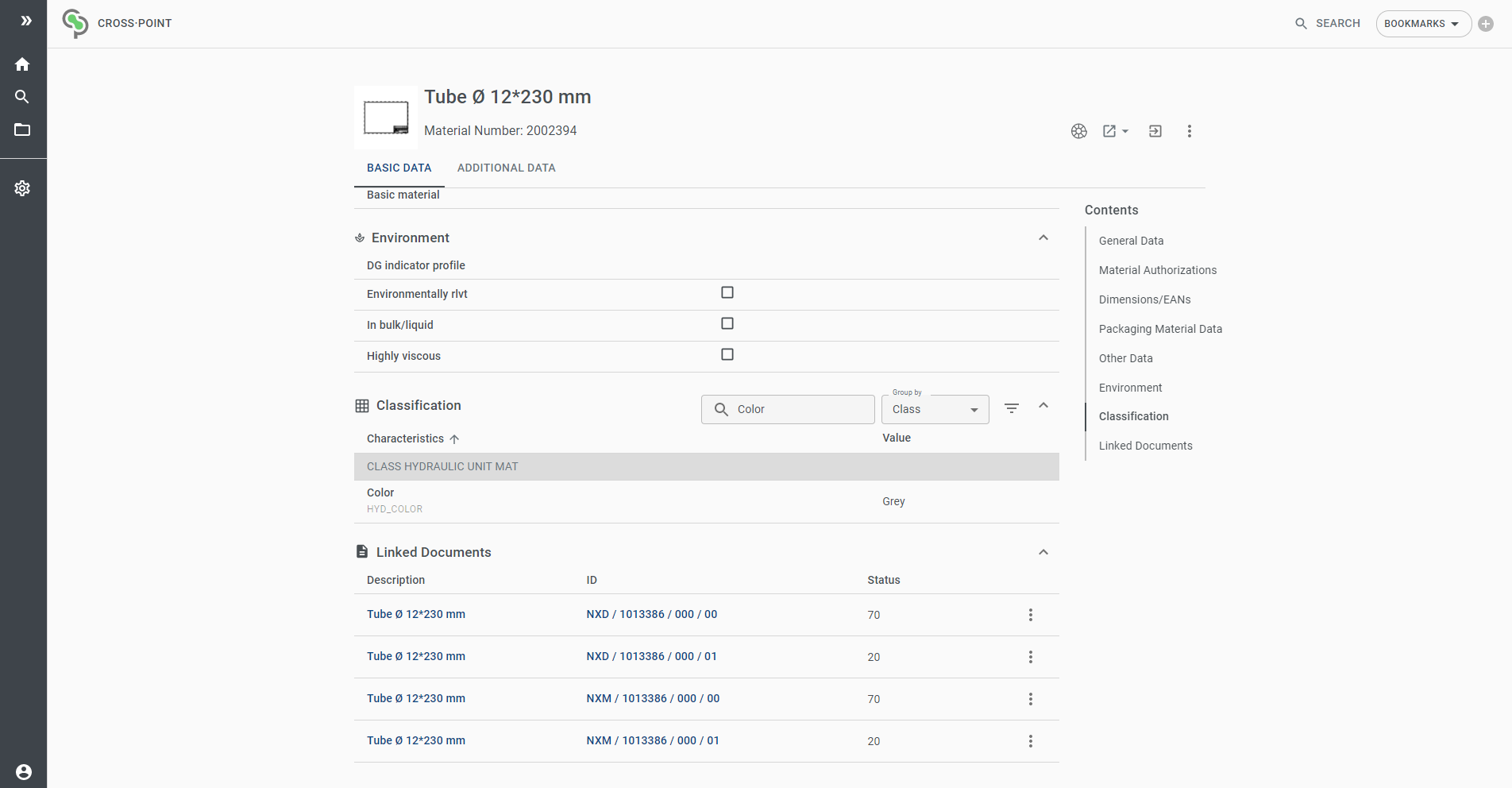The image size is (1512, 788).
Task: Click the Cross-Point logo
Action: pyautogui.click(x=75, y=23)
